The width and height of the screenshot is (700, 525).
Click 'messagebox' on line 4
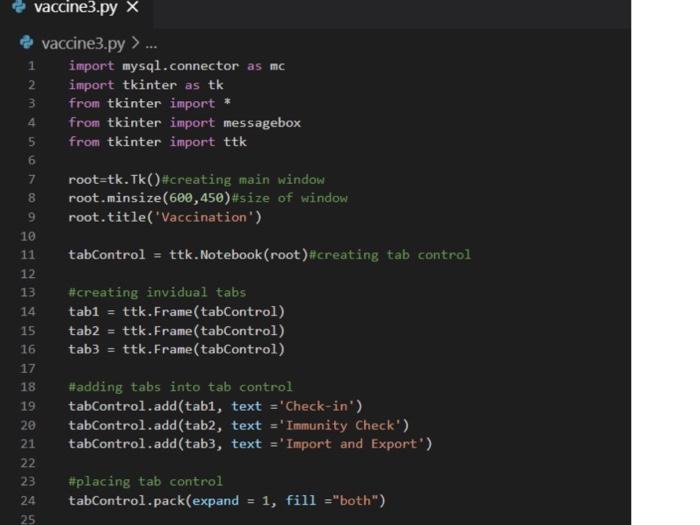tap(262, 123)
